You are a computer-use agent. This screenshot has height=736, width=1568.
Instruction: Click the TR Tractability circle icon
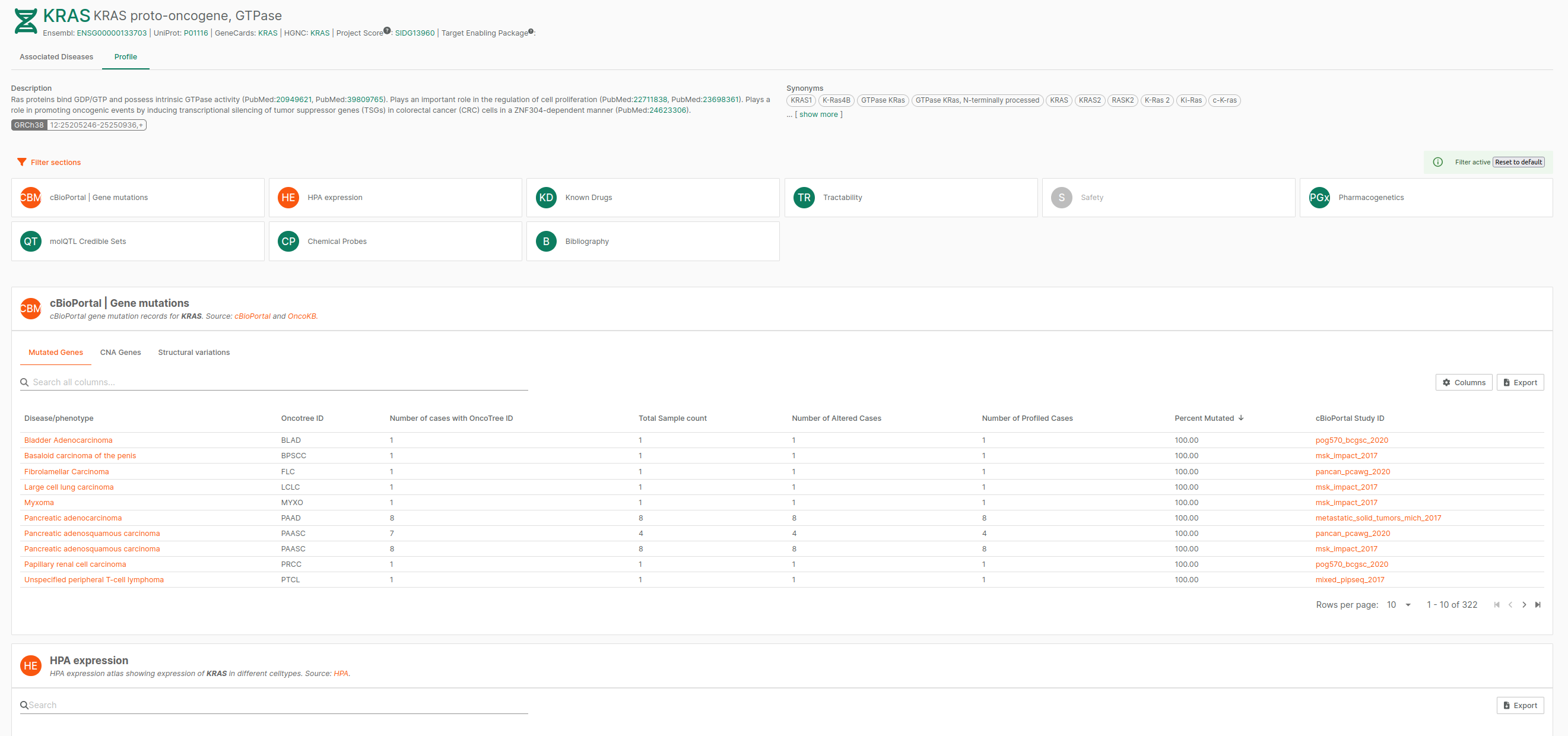click(804, 198)
